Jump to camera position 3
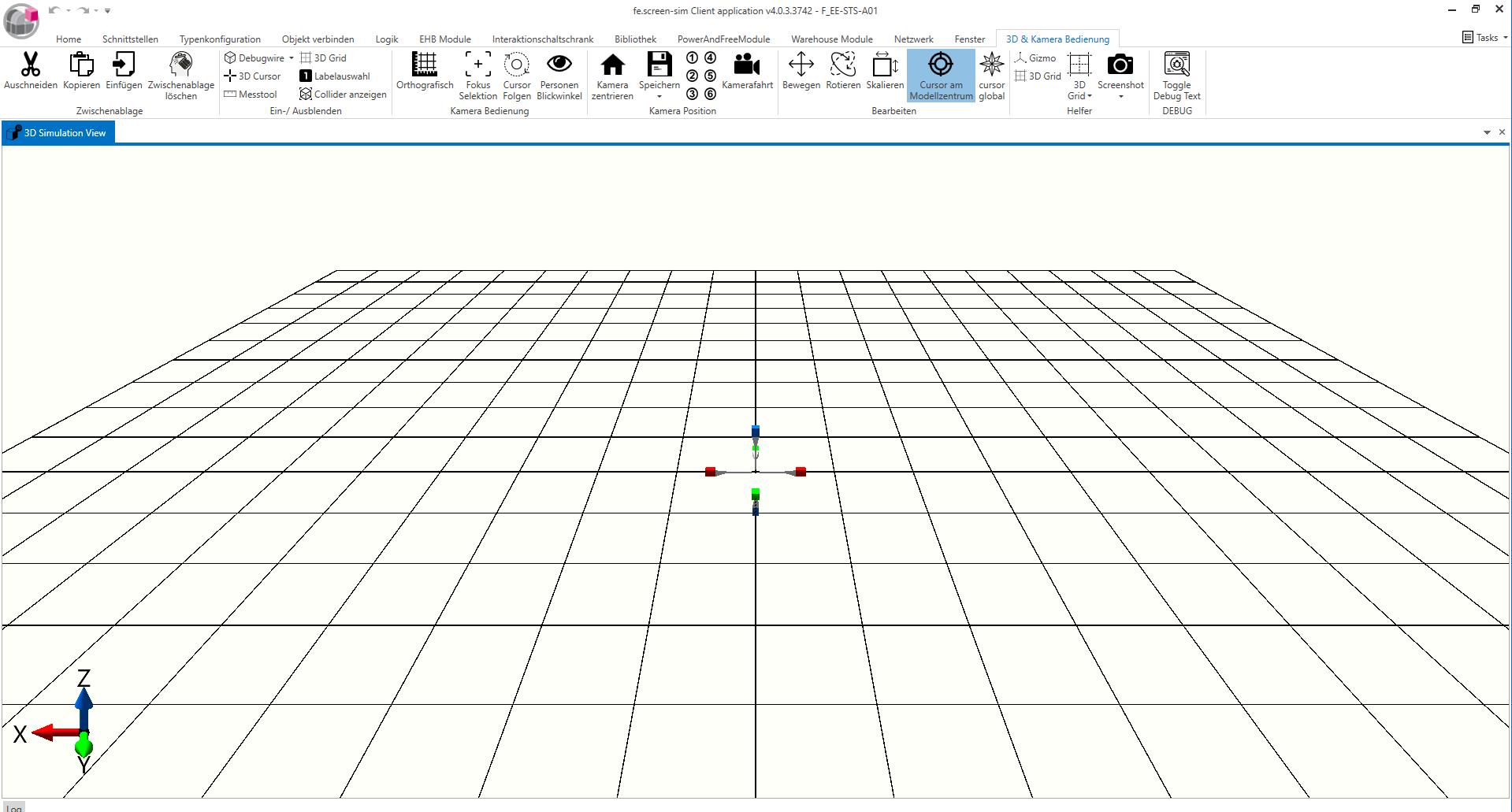The width and height of the screenshot is (1512, 812). (692, 94)
